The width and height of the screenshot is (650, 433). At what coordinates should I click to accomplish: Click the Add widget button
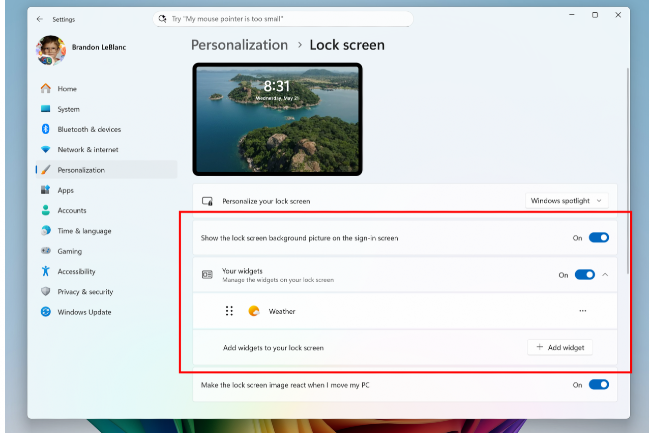coord(560,347)
